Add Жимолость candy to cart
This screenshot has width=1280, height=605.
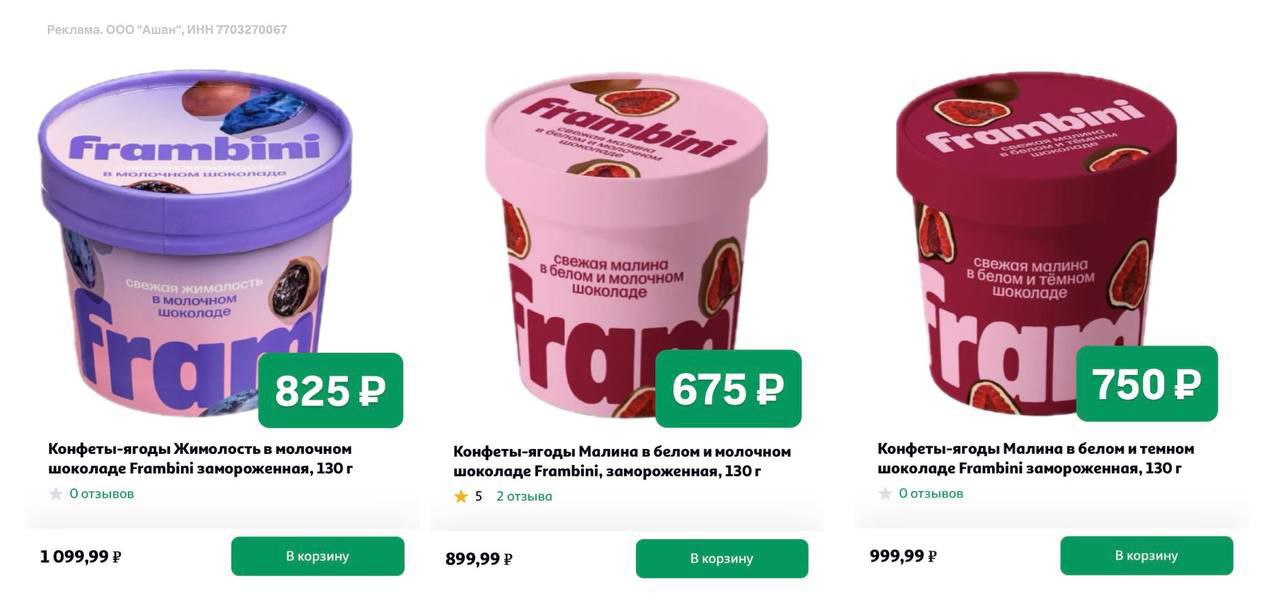(x=318, y=556)
